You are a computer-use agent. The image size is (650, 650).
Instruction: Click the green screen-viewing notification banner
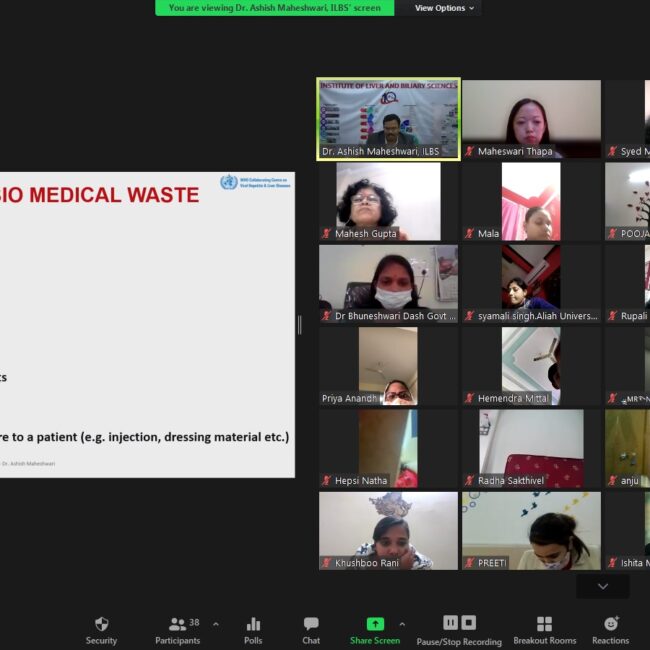pos(275,8)
